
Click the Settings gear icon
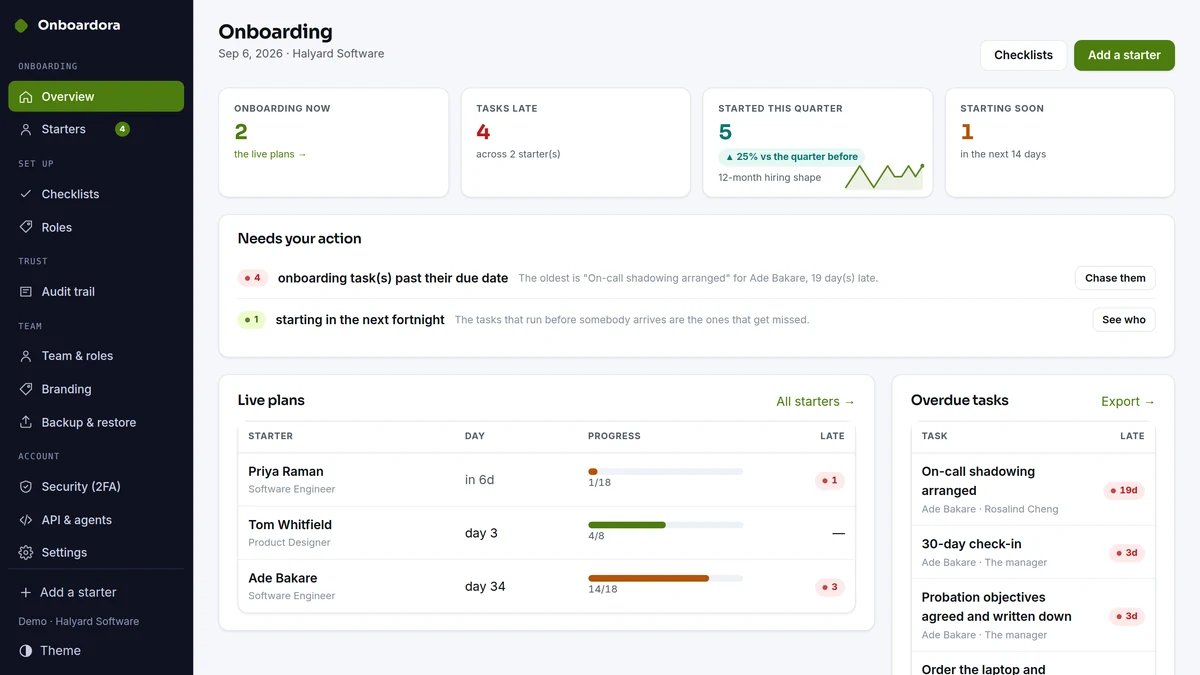[x=26, y=552]
